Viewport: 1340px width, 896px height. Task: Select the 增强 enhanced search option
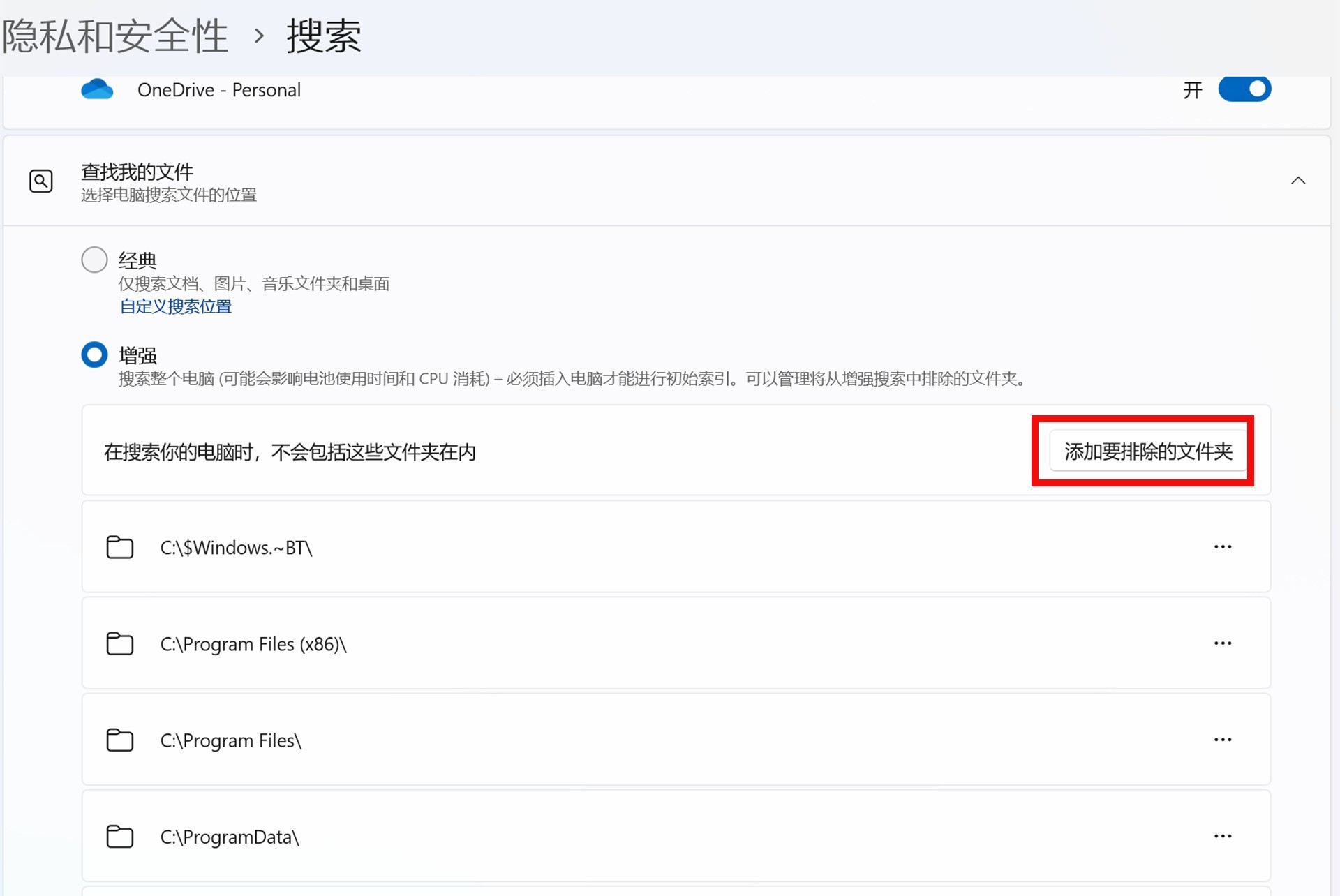pos(95,354)
